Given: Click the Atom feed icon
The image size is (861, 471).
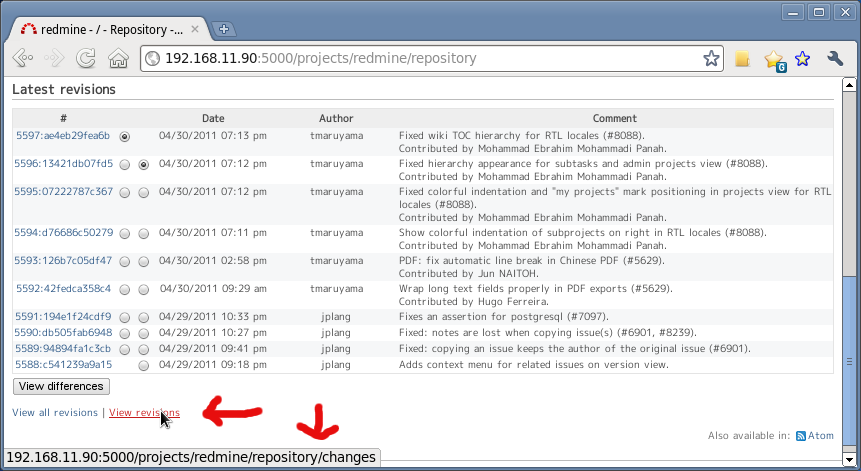Looking at the screenshot, I should [x=801, y=436].
